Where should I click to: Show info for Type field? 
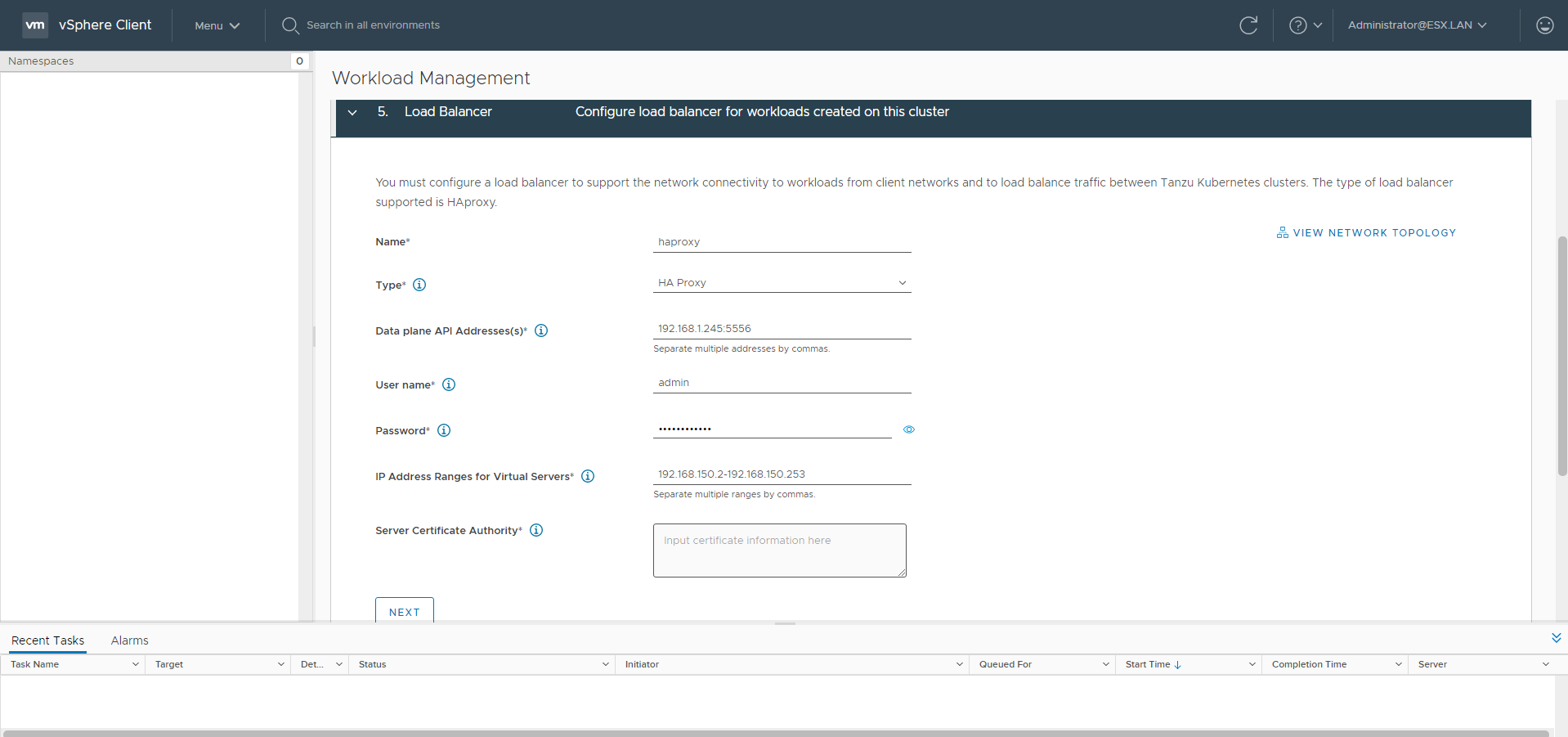click(419, 285)
